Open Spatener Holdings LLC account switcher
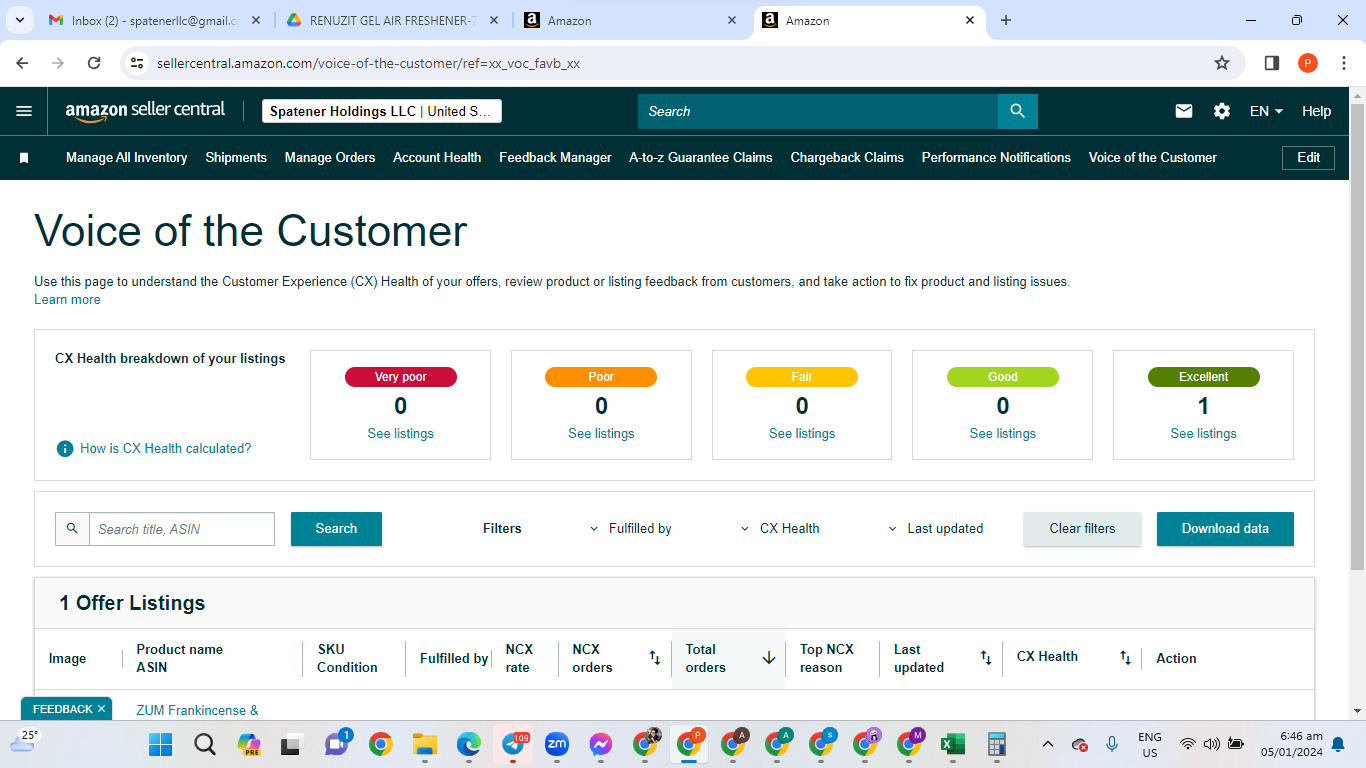The image size is (1366, 768). (382, 111)
